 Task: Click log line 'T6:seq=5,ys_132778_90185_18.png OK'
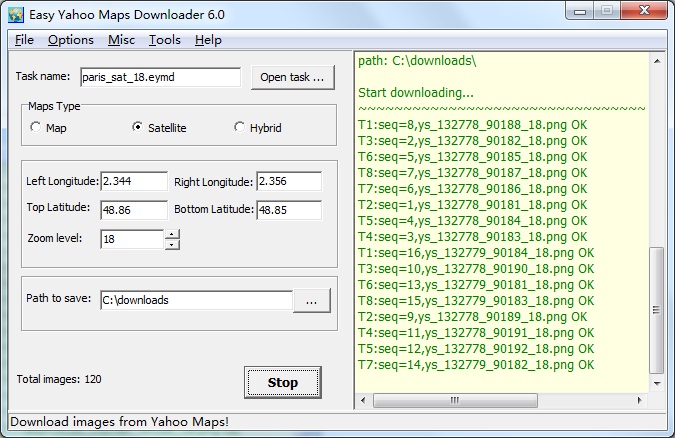(x=472, y=157)
